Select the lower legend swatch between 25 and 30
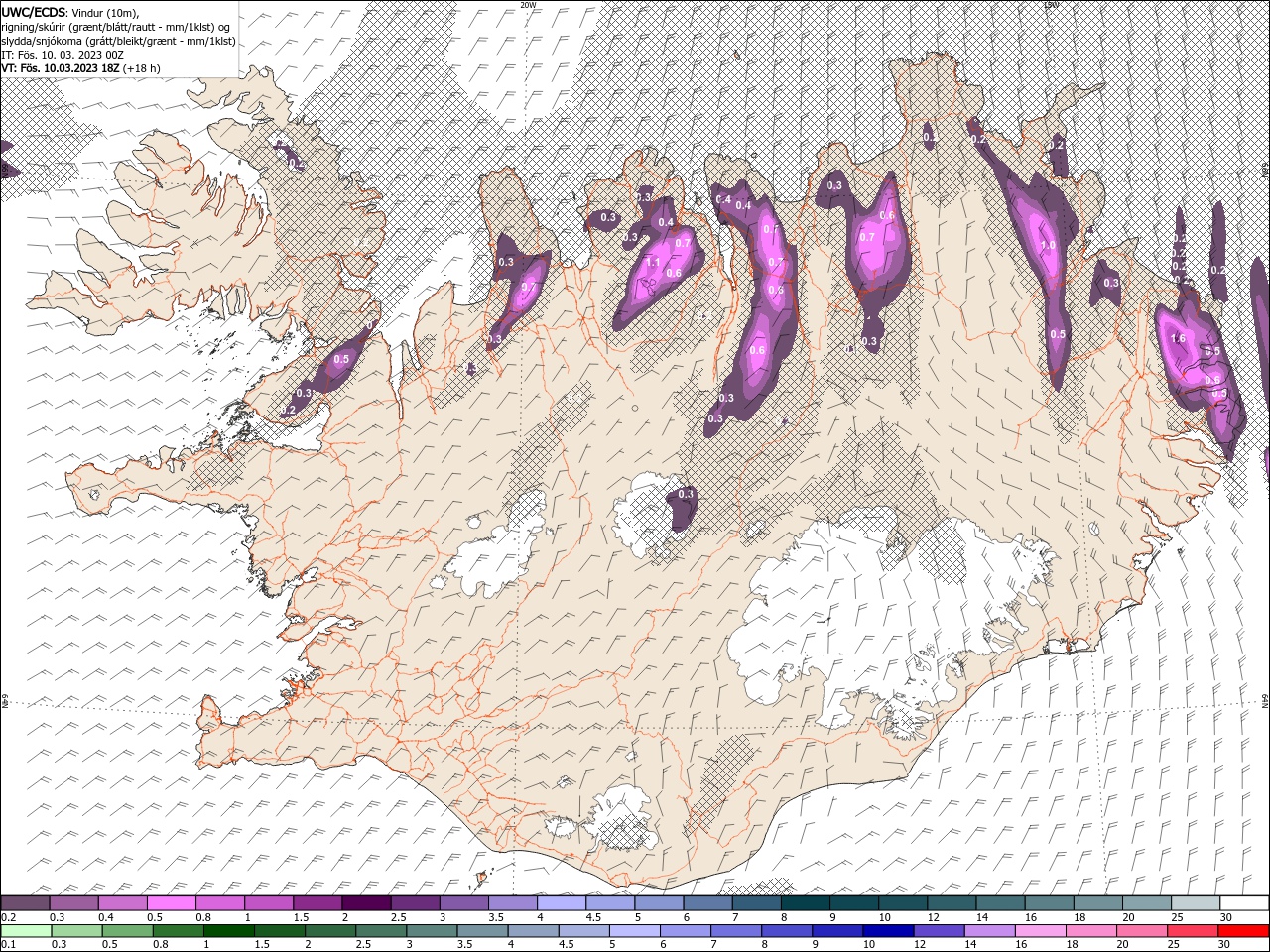 (1193, 931)
